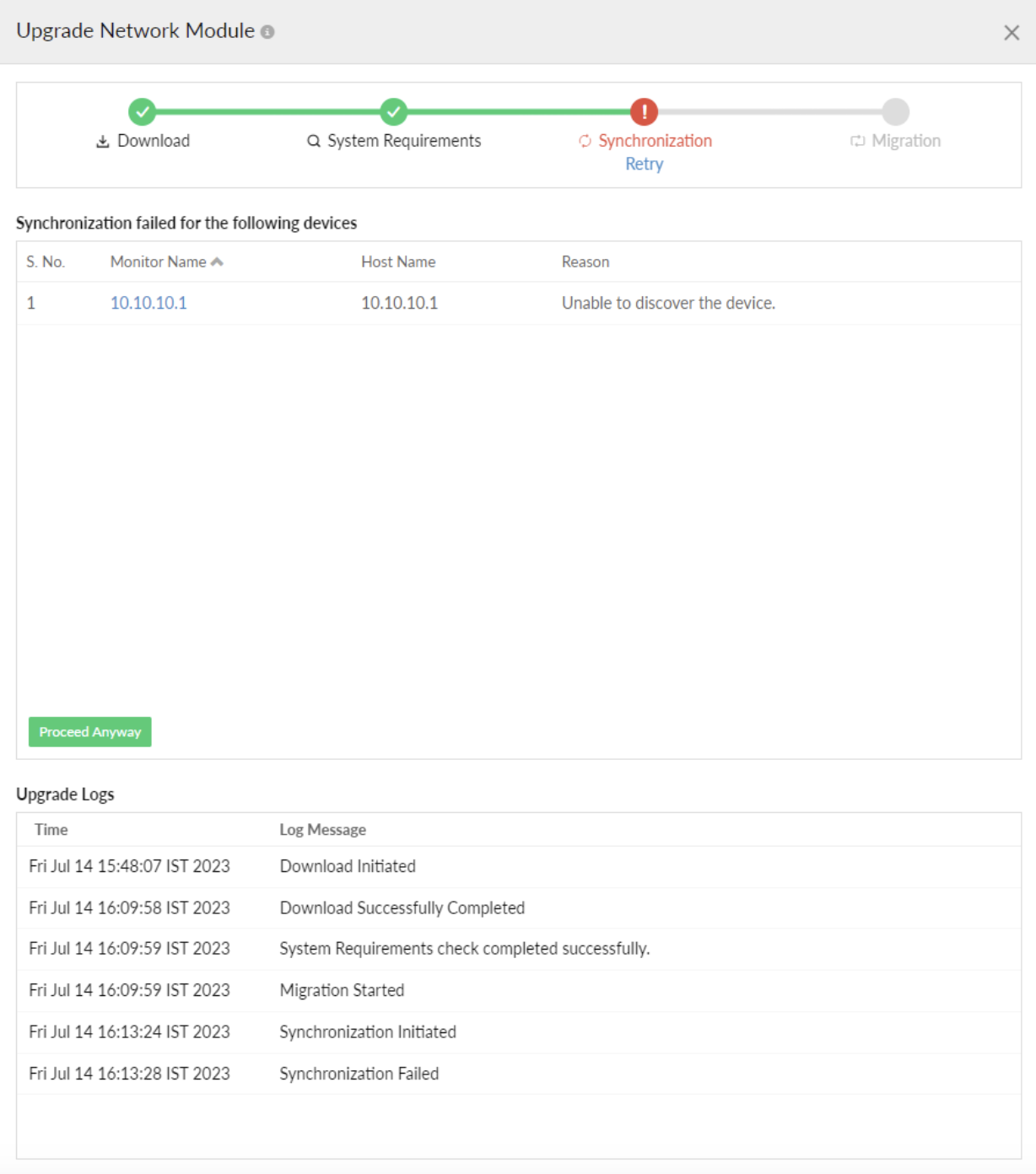Click the migration icon beside Migration label

click(x=857, y=141)
